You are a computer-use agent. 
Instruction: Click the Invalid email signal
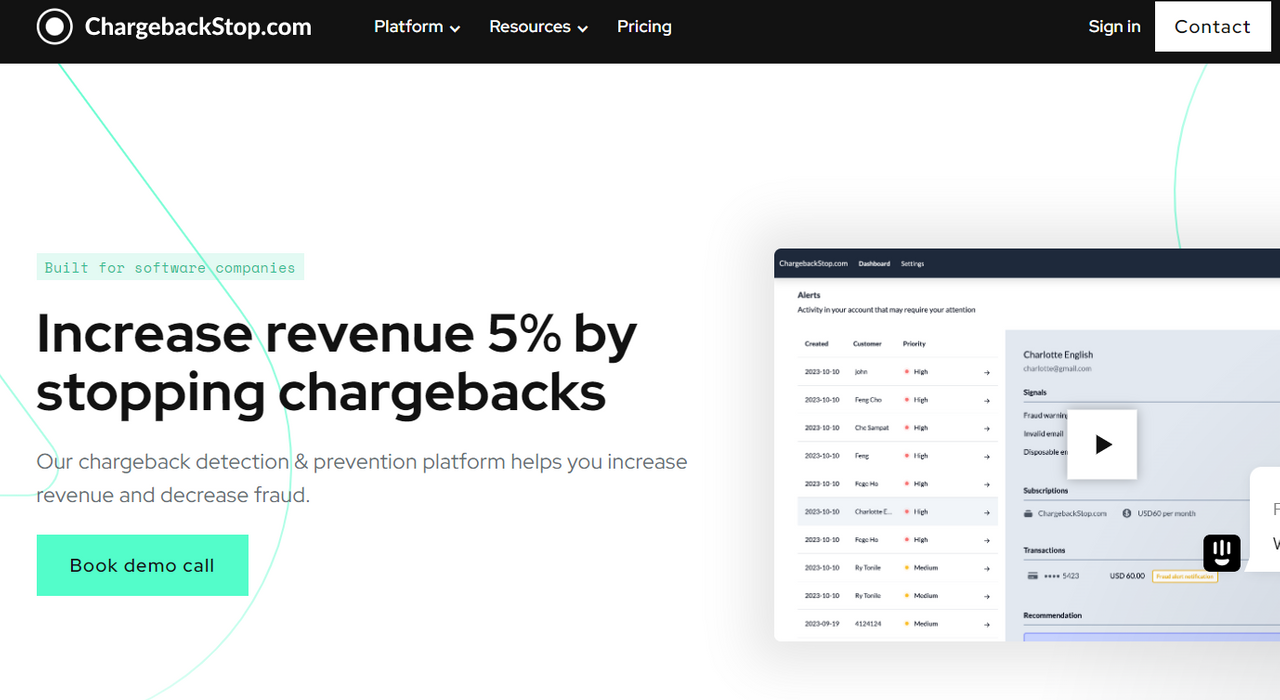click(x=1043, y=434)
